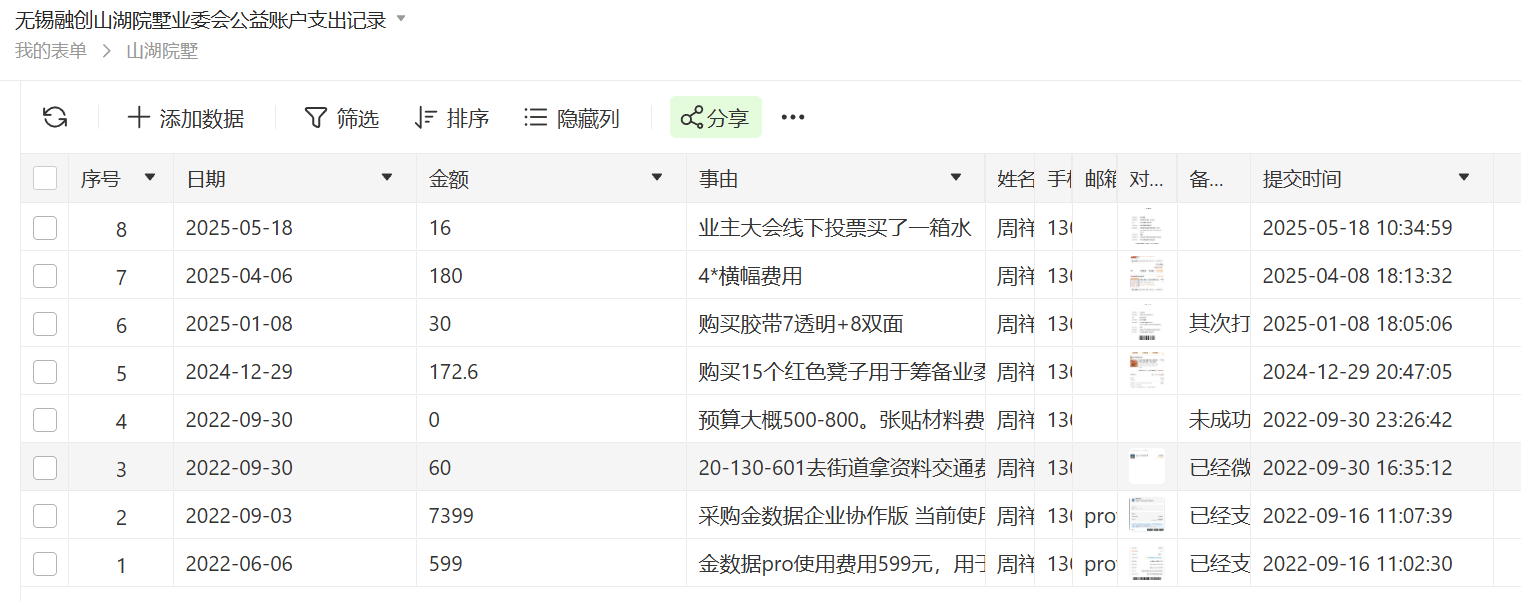Open attachment thumbnail in row 8
This screenshot has height=601, width=1521.
[x=1146, y=228]
